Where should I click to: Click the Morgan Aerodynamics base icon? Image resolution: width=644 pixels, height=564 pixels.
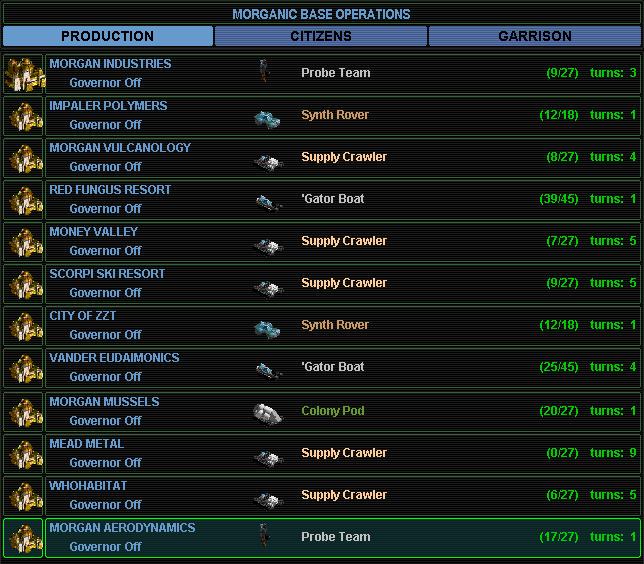pos(23,538)
